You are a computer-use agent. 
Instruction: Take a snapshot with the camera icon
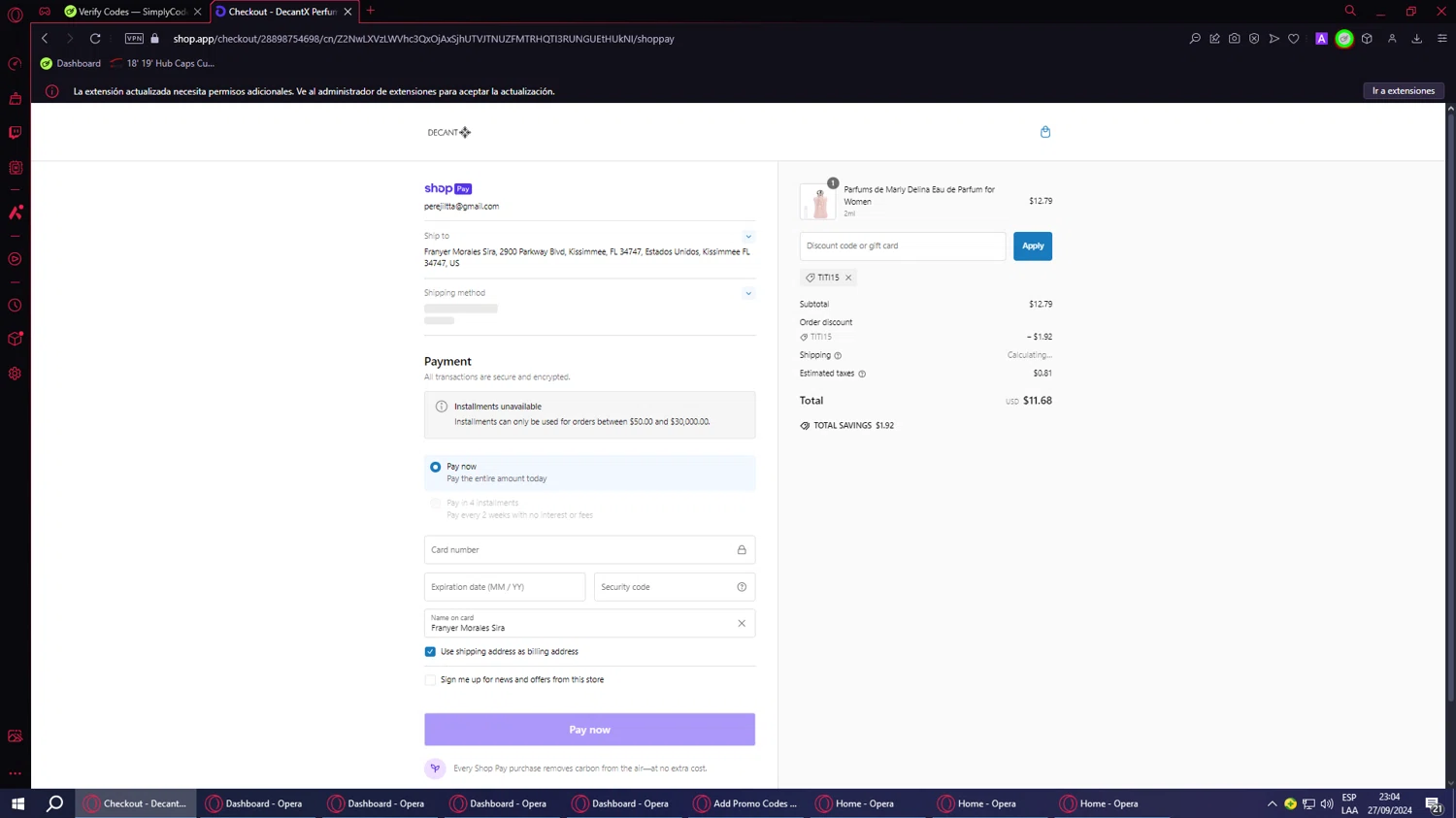pos(1234,39)
